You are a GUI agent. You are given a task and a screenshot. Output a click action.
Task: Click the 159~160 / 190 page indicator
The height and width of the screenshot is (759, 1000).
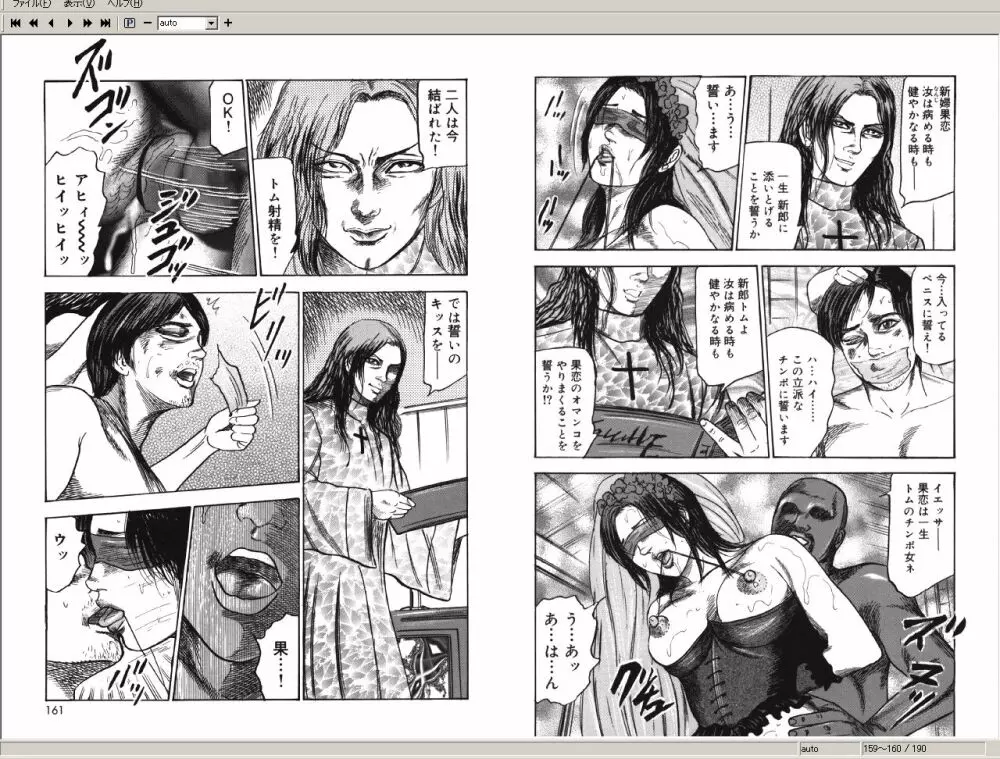tap(893, 748)
